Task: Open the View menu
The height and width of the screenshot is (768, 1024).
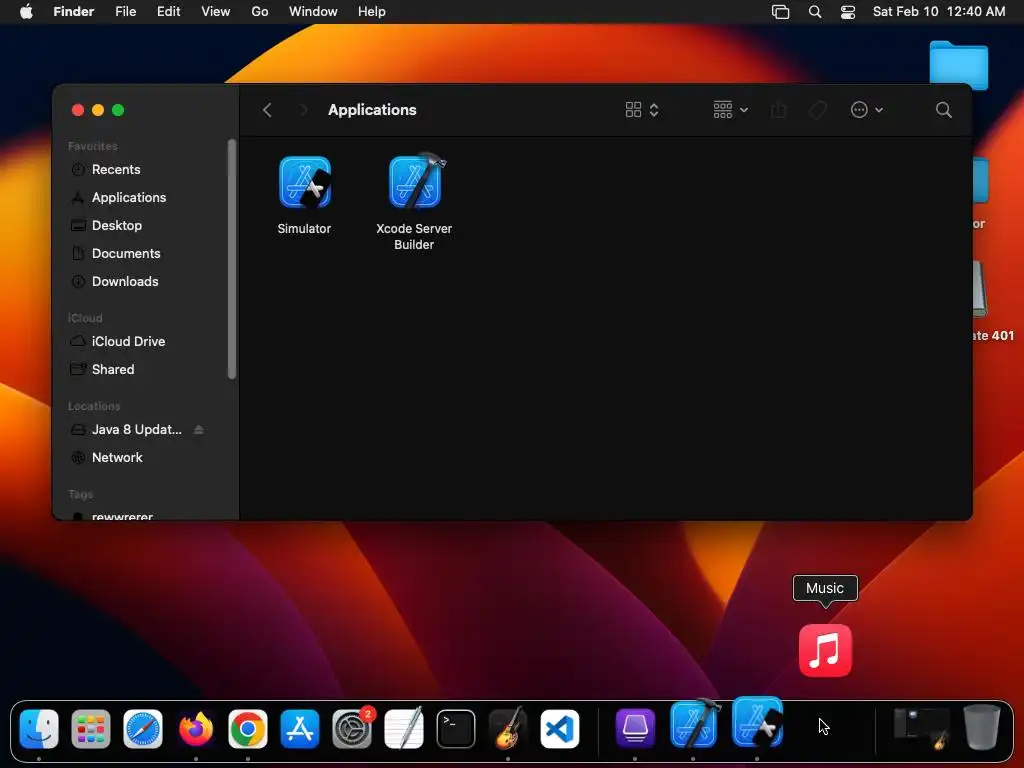Action: tap(216, 11)
